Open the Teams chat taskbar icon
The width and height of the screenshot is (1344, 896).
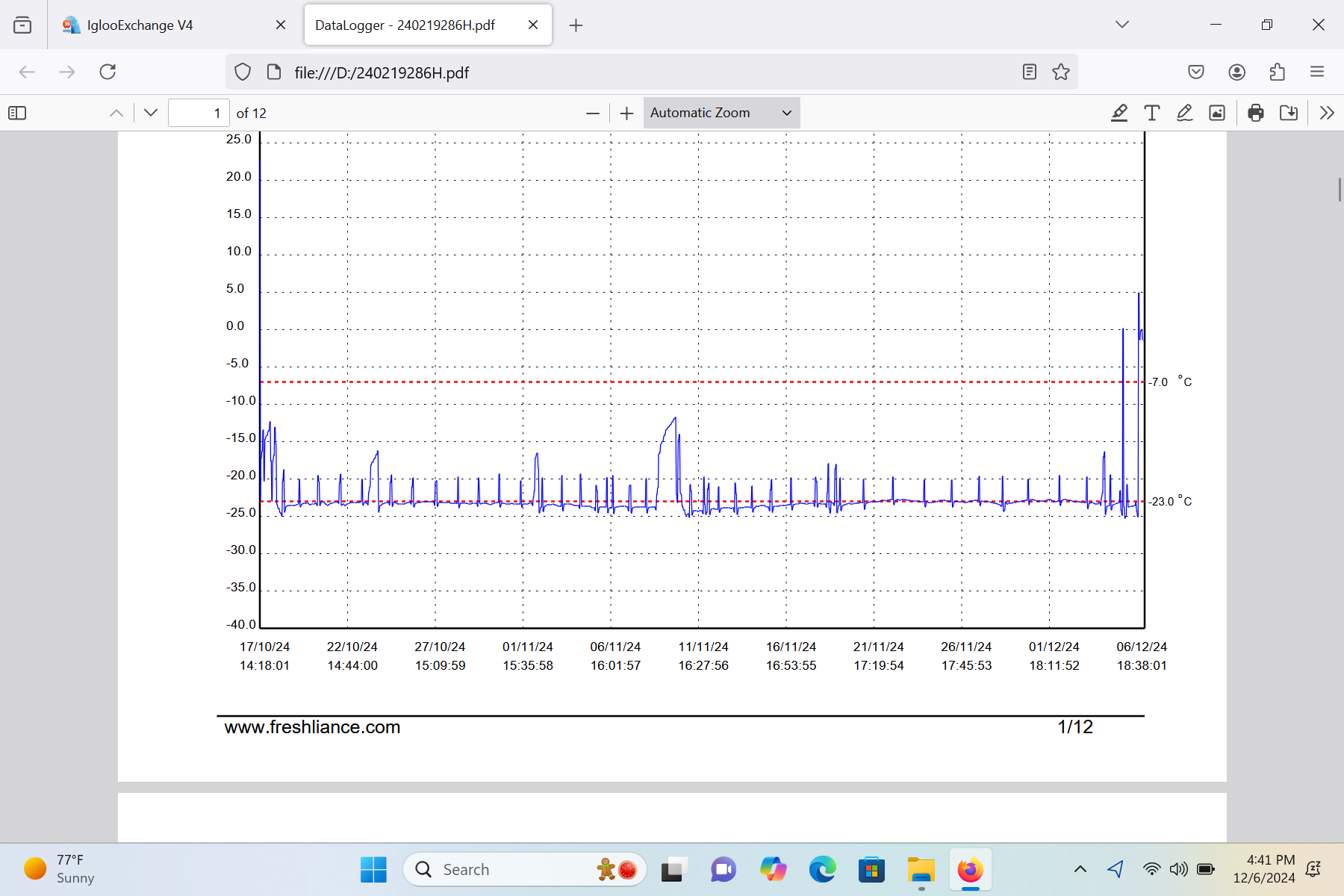point(723,869)
